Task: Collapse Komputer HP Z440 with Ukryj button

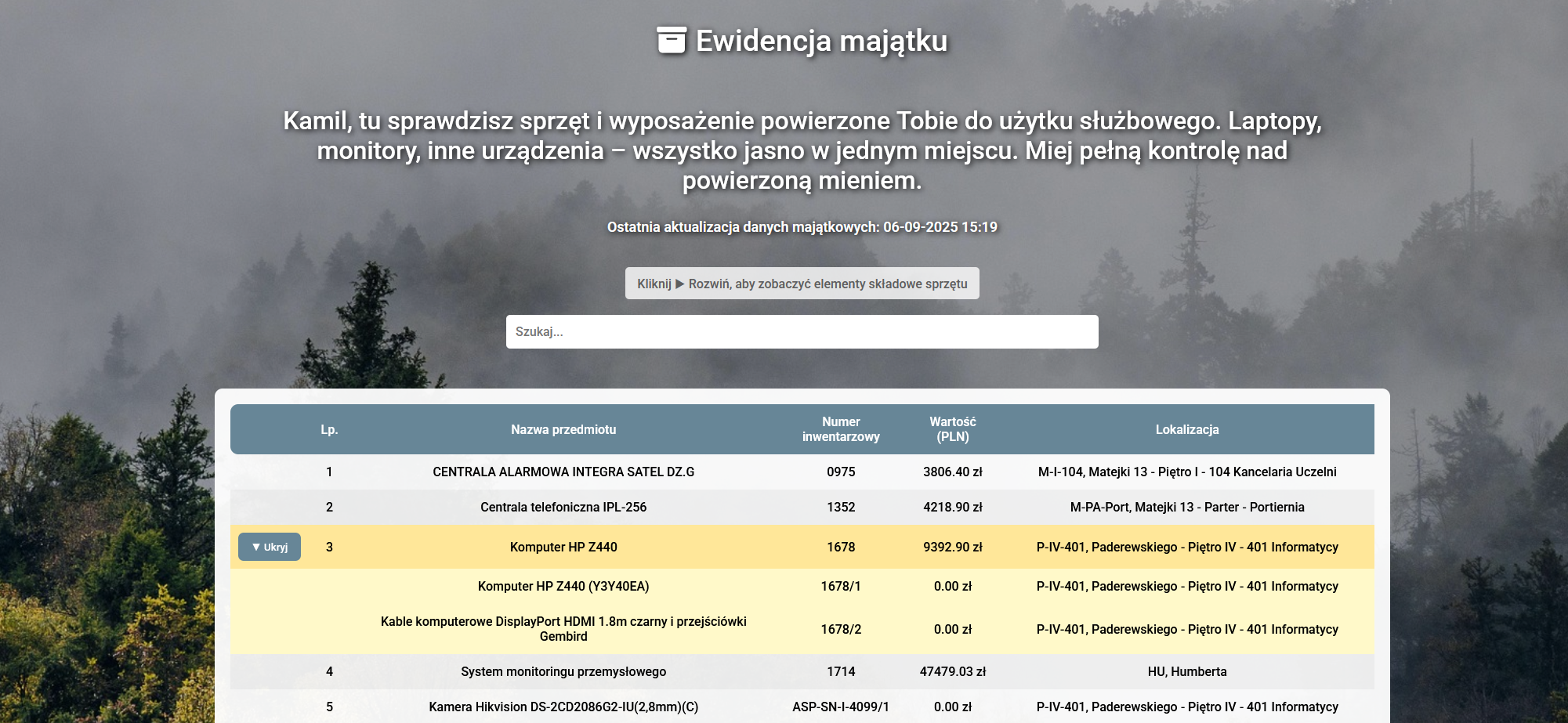Action: click(x=270, y=547)
